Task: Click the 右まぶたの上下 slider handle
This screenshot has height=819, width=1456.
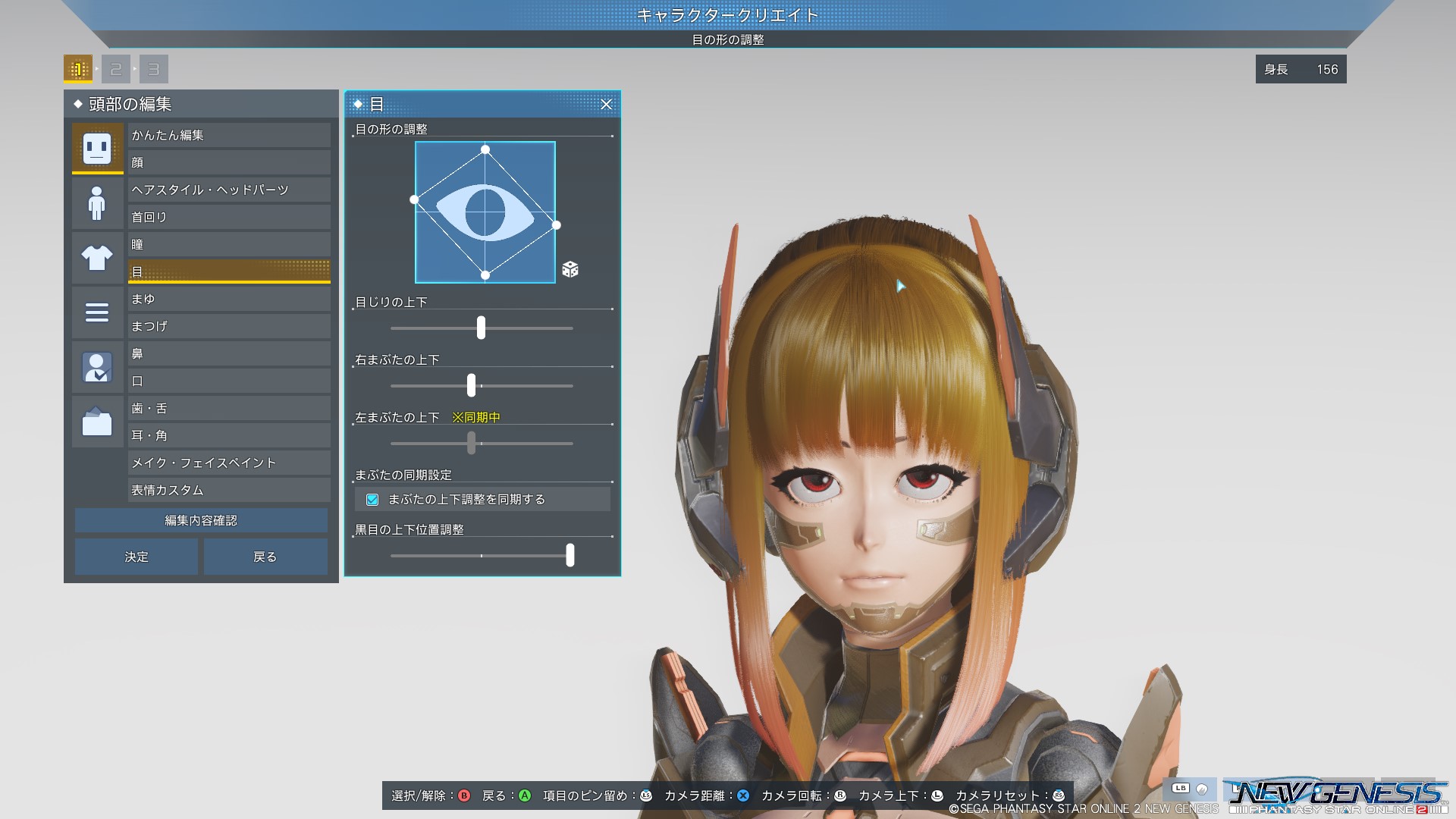Action: [471, 385]
